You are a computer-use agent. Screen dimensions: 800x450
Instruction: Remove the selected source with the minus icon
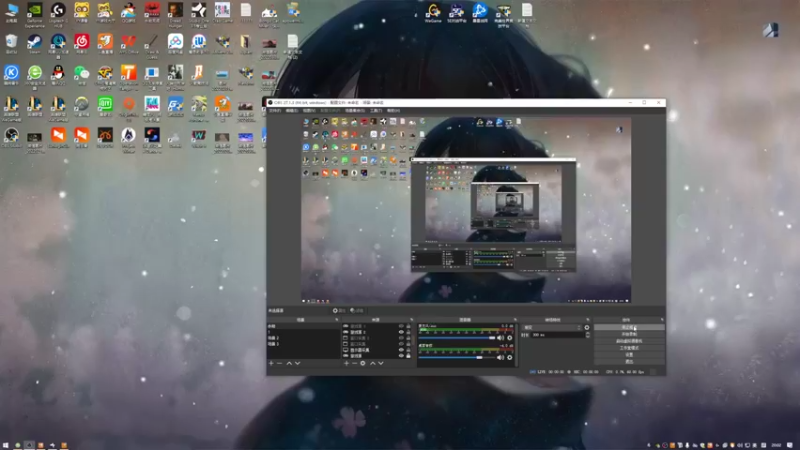coord(355,363)
